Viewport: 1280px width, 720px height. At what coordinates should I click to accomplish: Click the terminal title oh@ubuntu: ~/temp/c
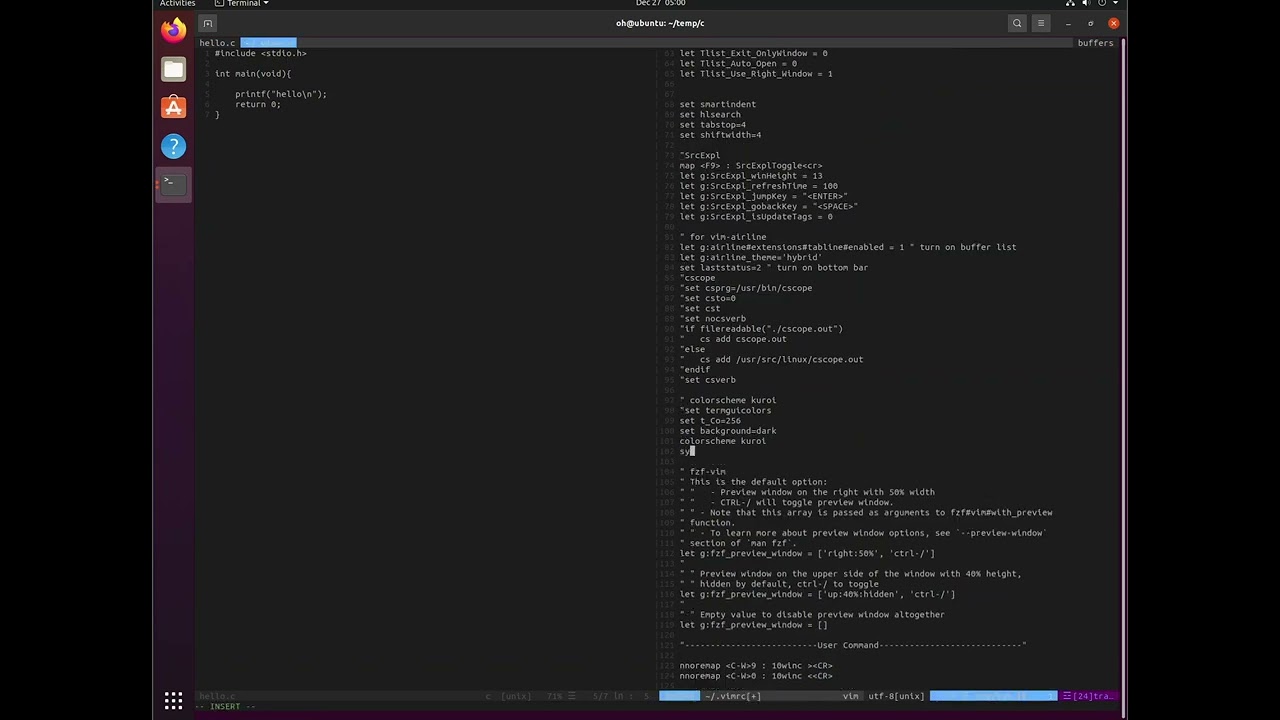pyautogui.click(x=660, y=23)
